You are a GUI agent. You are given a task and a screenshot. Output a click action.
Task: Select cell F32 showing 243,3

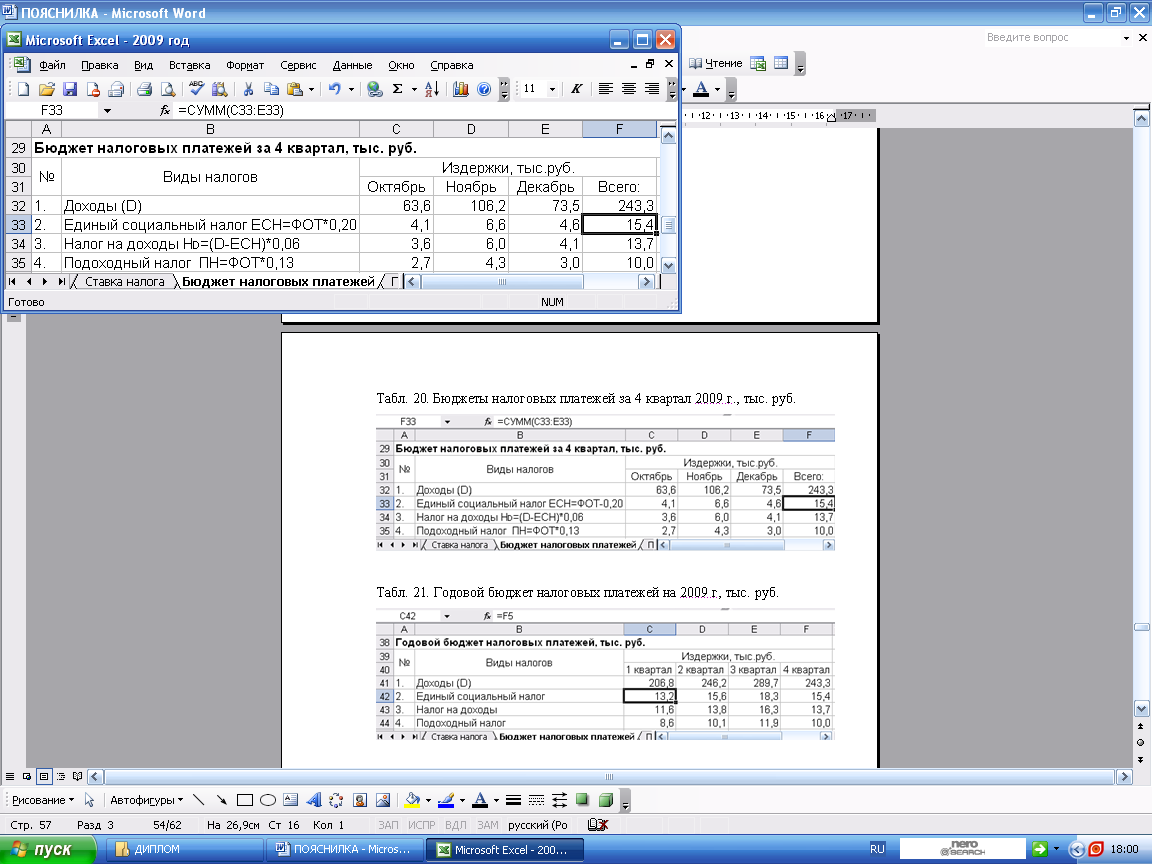[619, 206]
